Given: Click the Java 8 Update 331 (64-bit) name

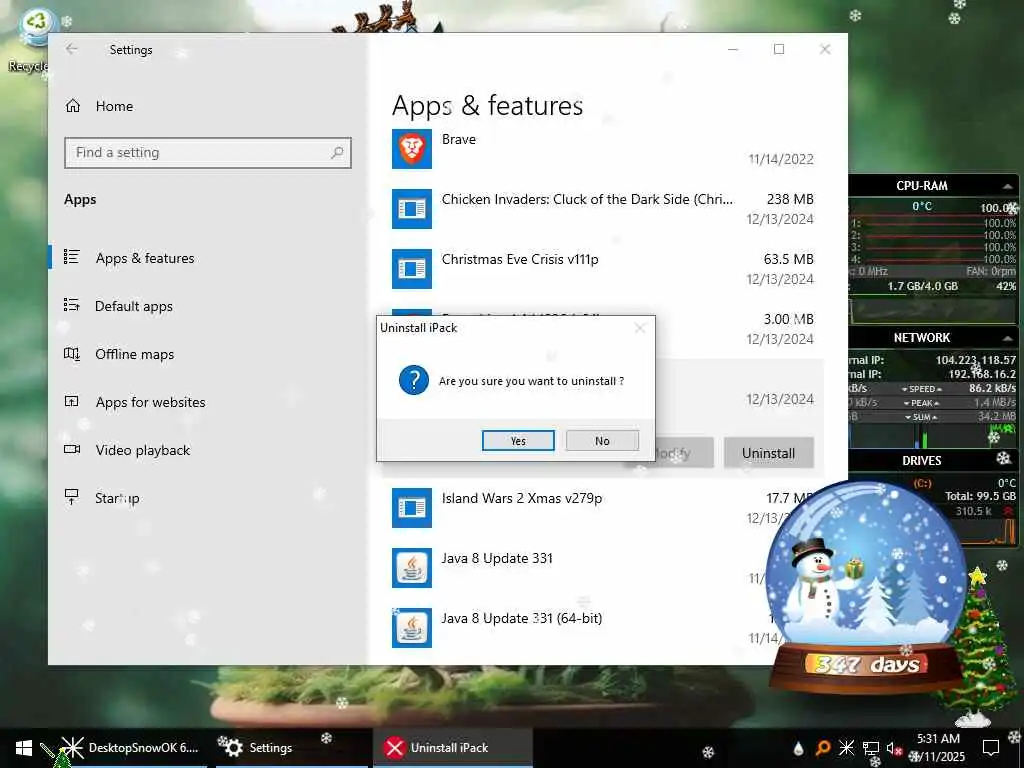Looking at the screenshot, I should click(x=522, y=618).
